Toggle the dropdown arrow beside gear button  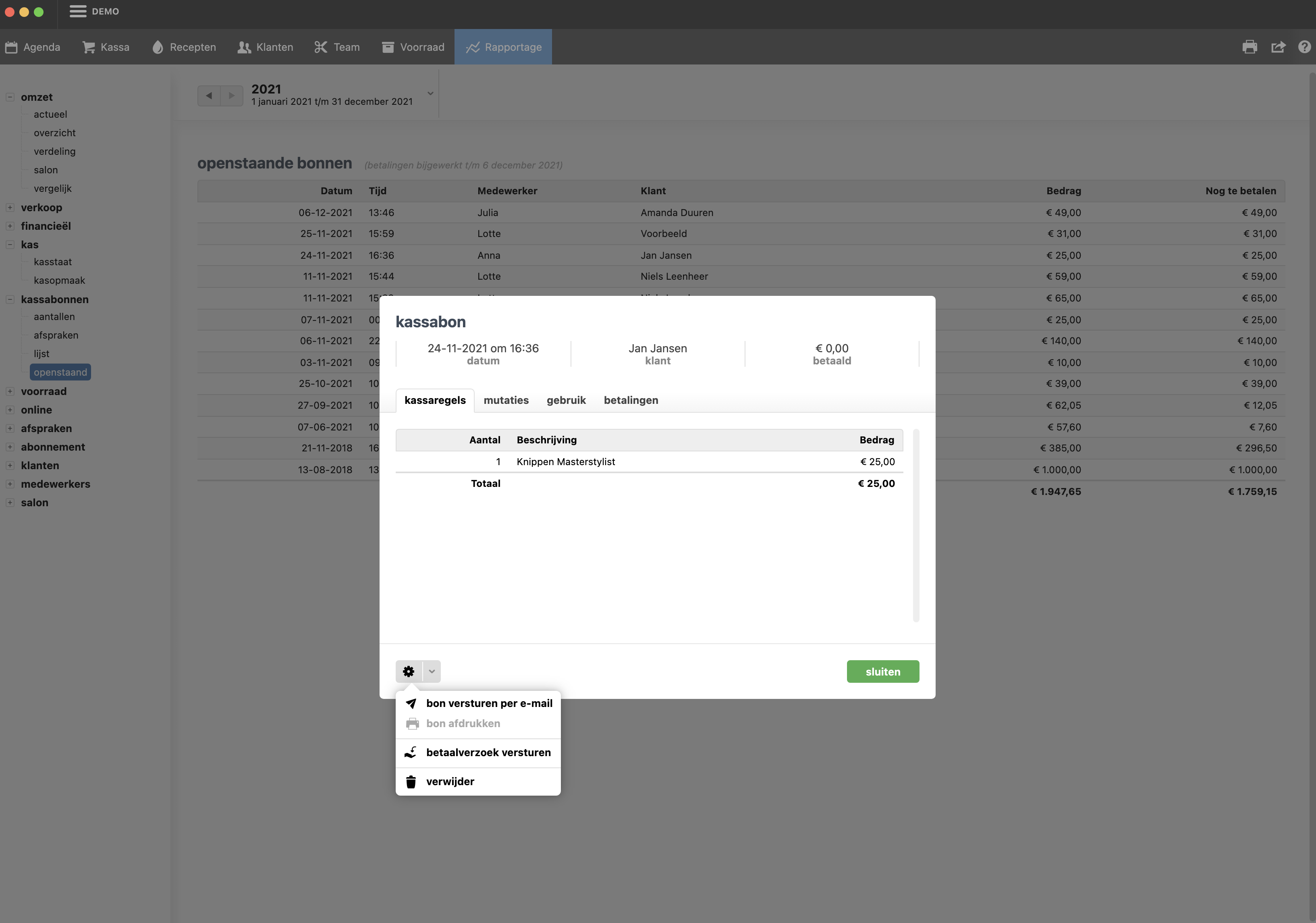[432, 671]
